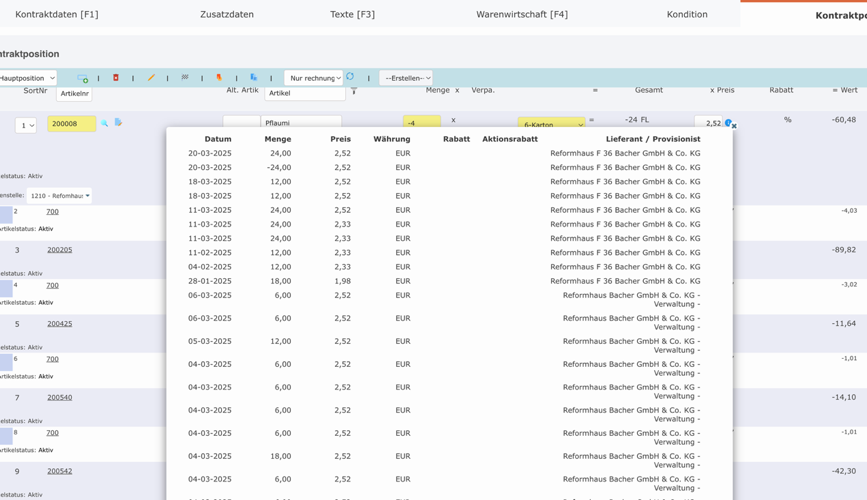Click the magnifier icon next to article 200008
This screenshot has width=867, height=500.
point(104,123)
